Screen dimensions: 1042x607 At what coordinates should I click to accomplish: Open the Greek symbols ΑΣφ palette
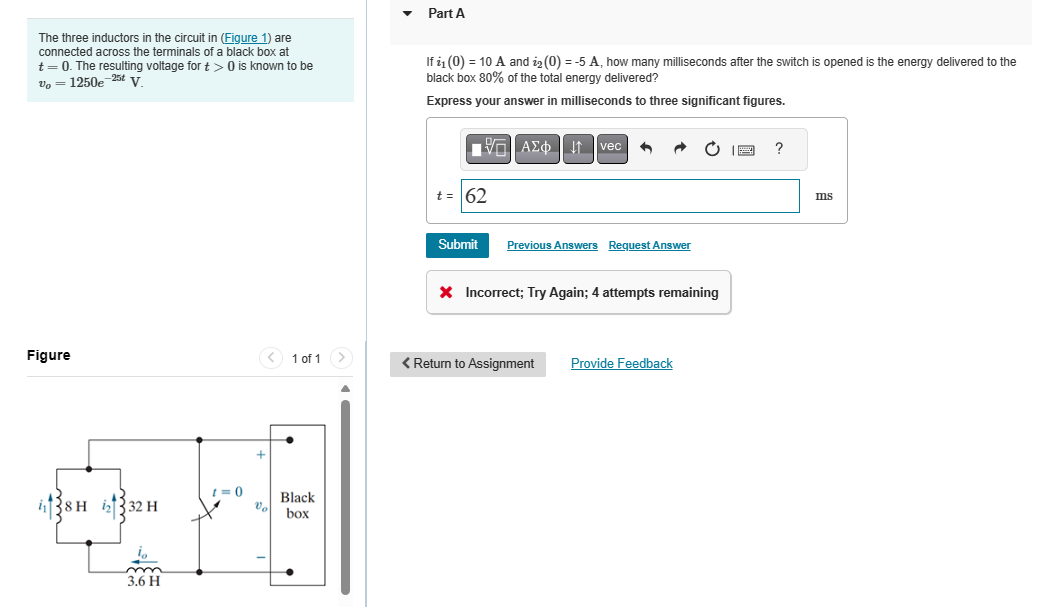[x=536, y=148]
